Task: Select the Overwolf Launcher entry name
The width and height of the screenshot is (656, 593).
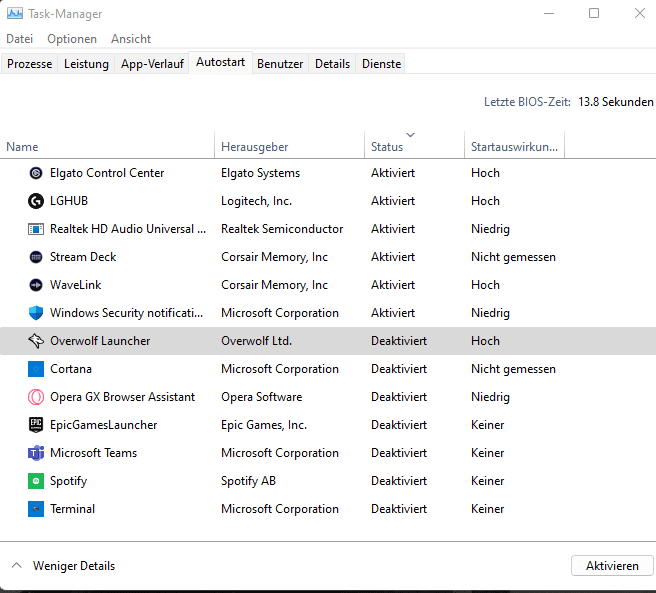Action: point(100,341)
